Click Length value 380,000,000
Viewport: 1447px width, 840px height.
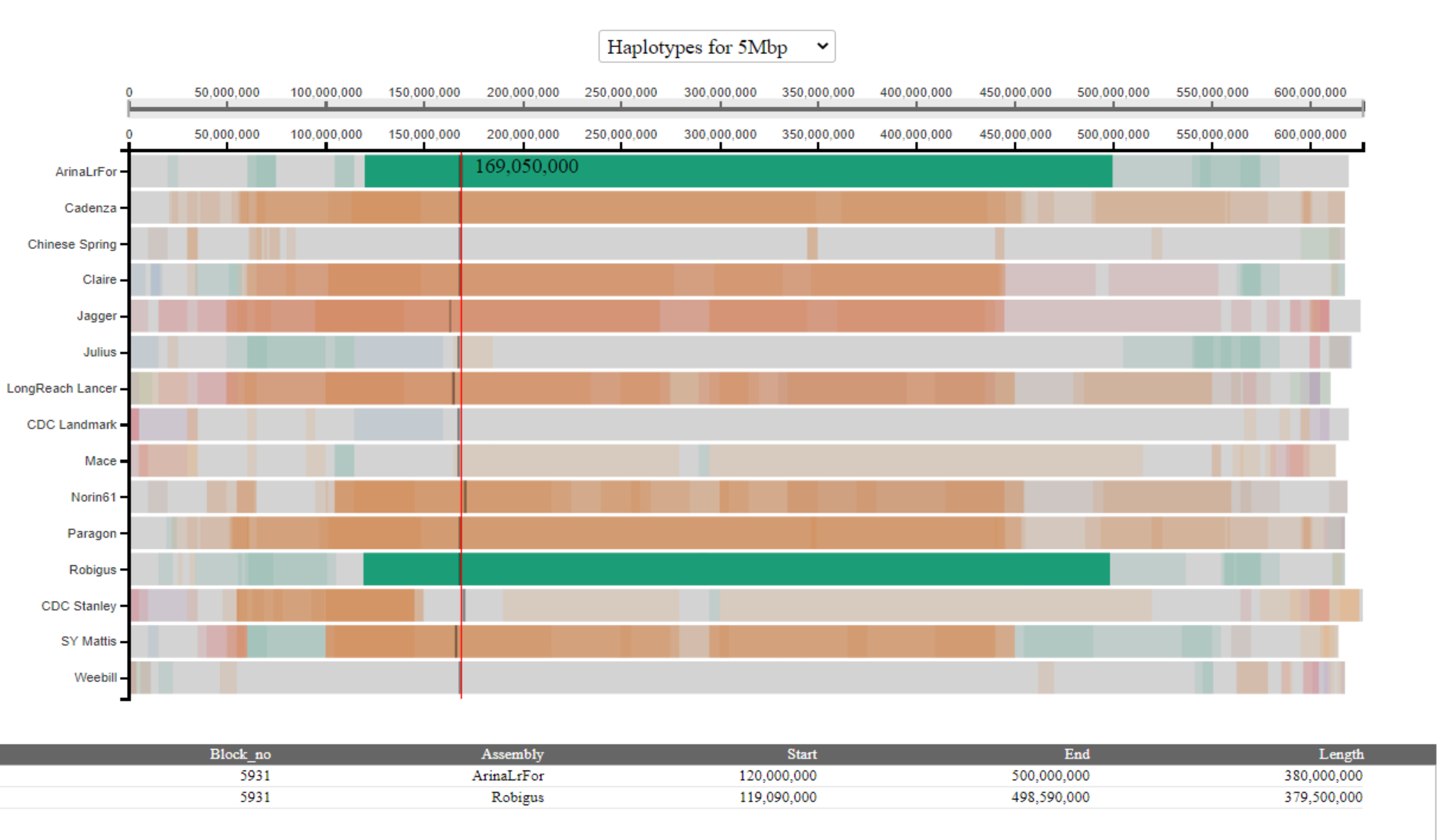coord(1323,776)
